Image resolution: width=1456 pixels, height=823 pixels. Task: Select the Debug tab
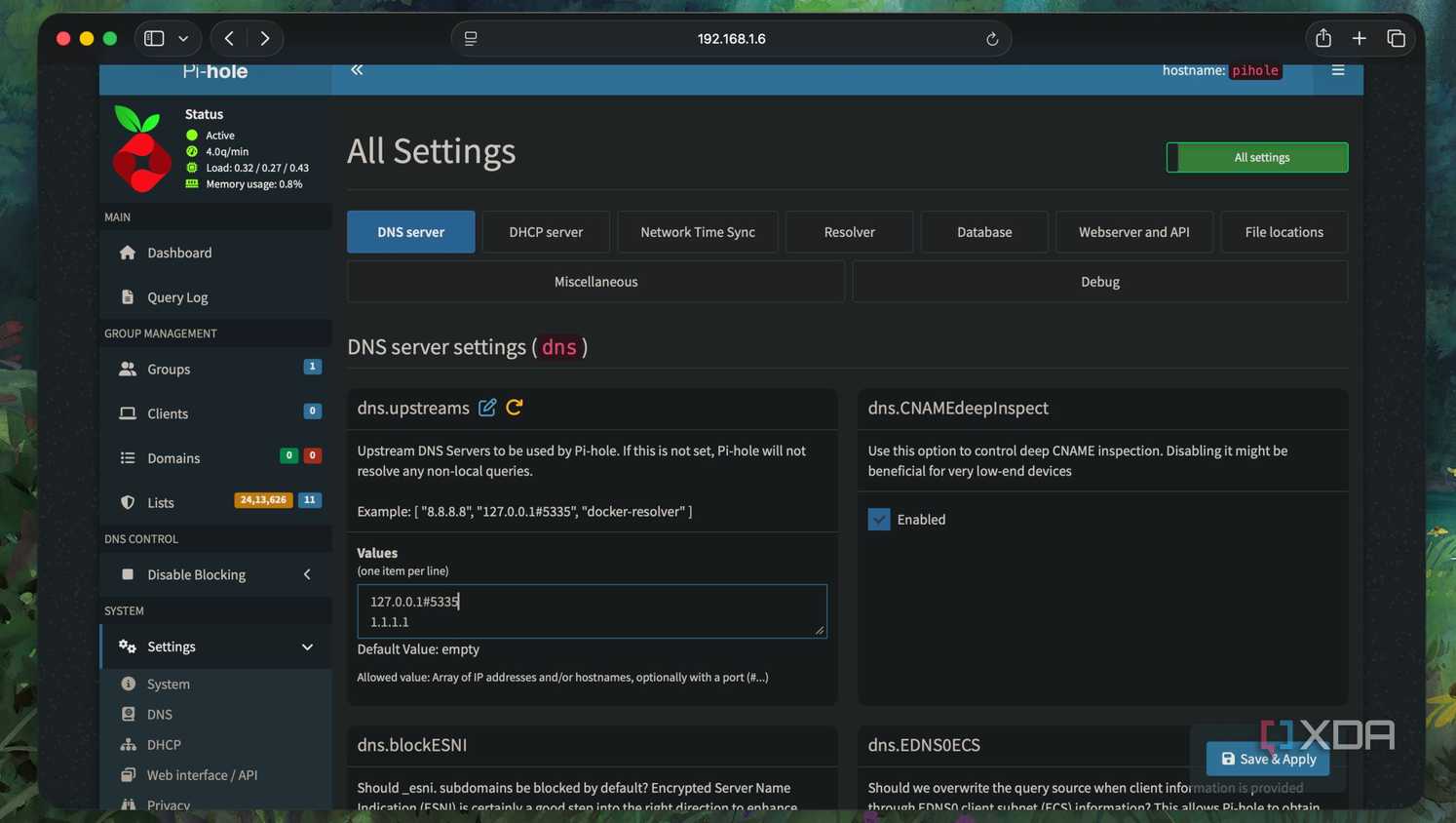pos(1100,282)
